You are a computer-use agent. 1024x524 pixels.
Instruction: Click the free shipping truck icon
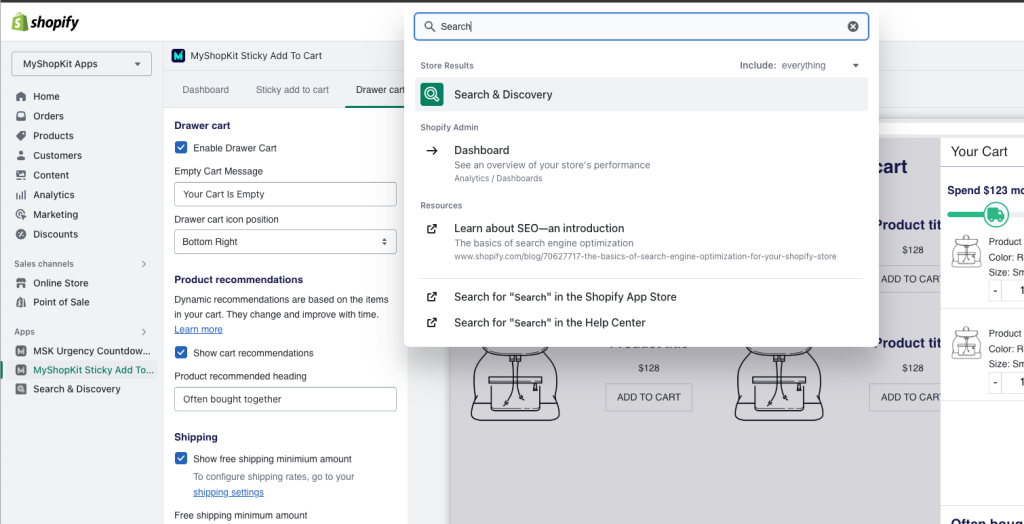(996, 214)
